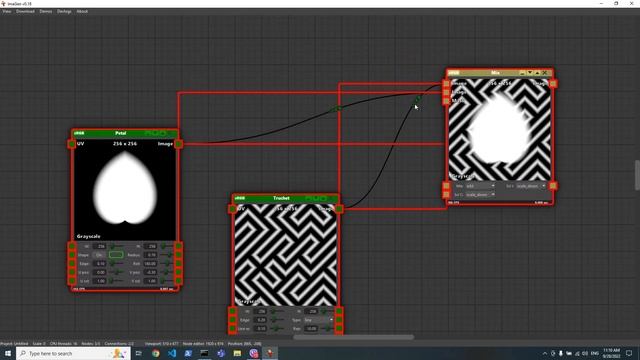Click the Petal node Image output port
The height and width of the screenshot is (360, 640).
point(178,144)
